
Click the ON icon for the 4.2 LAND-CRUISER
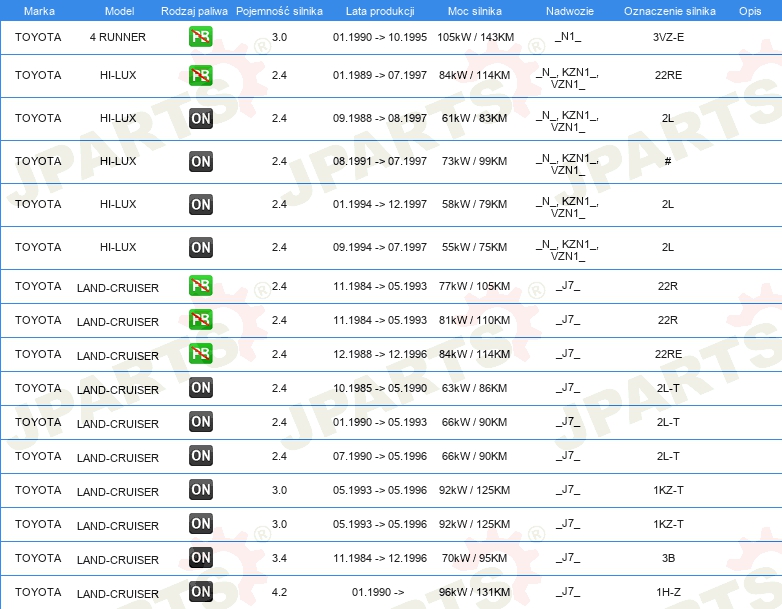pos(200,592)
